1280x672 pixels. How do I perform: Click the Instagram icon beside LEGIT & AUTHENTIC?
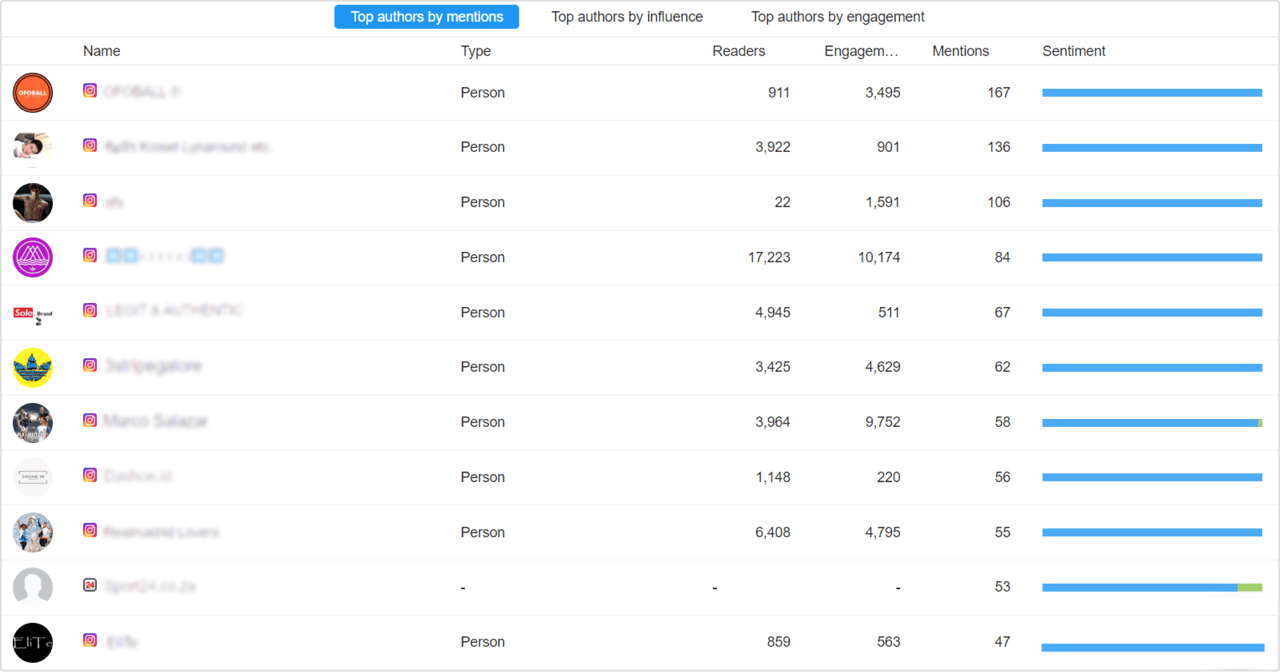90,310
